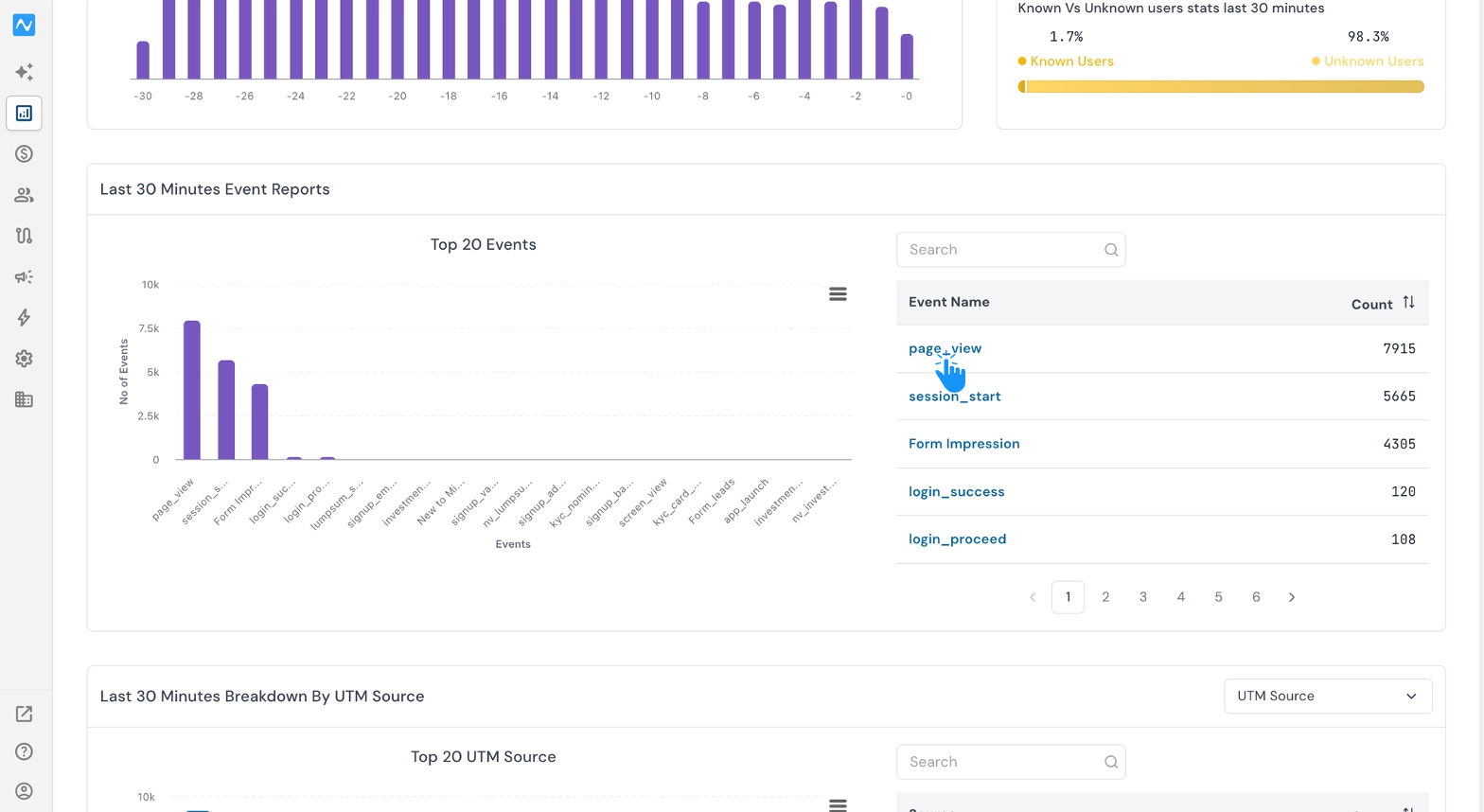The image size is (1484, 812).
Task: Open the help question mark icon
Action: coord(24,751)
